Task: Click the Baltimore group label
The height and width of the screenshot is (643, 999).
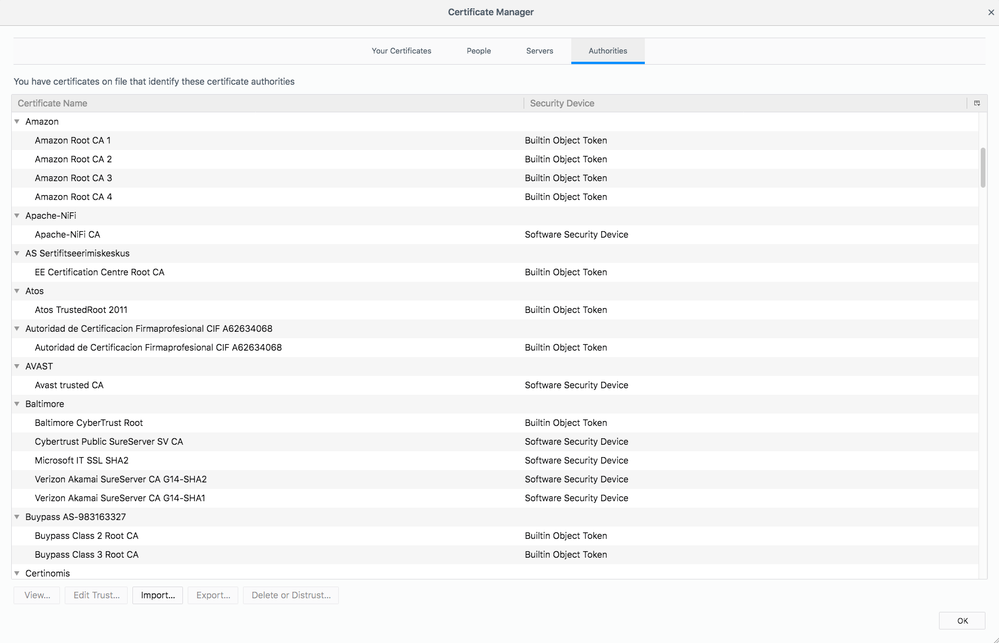Action: (x=45, y=404)
